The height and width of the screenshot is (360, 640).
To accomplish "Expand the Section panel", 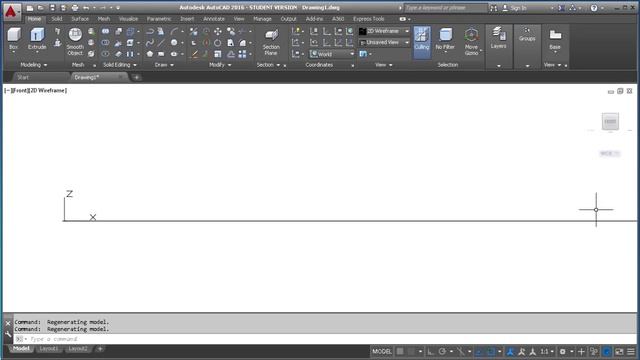I will pyautogui.click(x=268, y=65).
